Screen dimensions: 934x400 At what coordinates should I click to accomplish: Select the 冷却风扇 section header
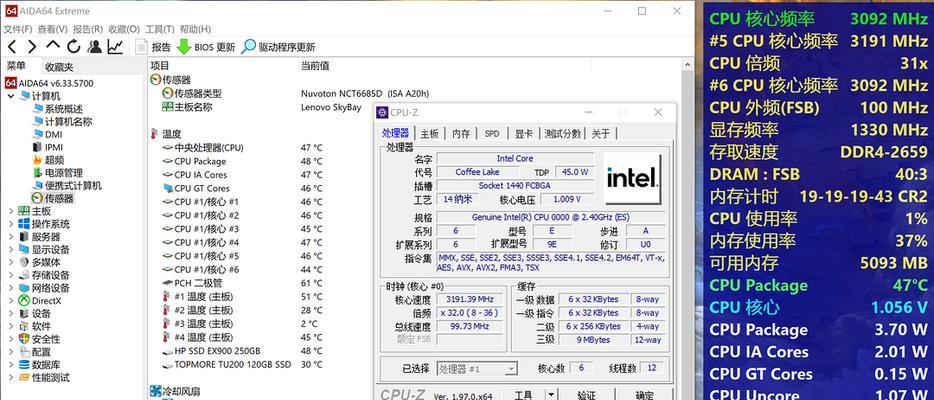pyautogui.click(x=175, y=391)
